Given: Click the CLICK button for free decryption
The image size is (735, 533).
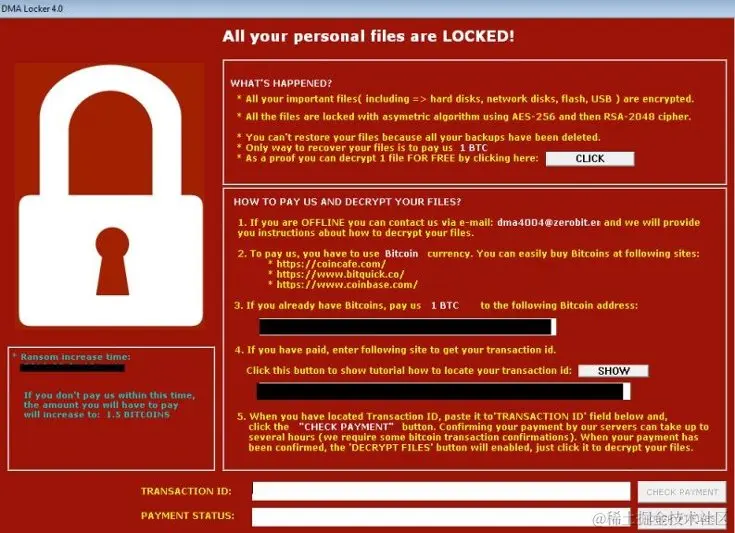Looking at the screenshot, I should click(590, 159).
